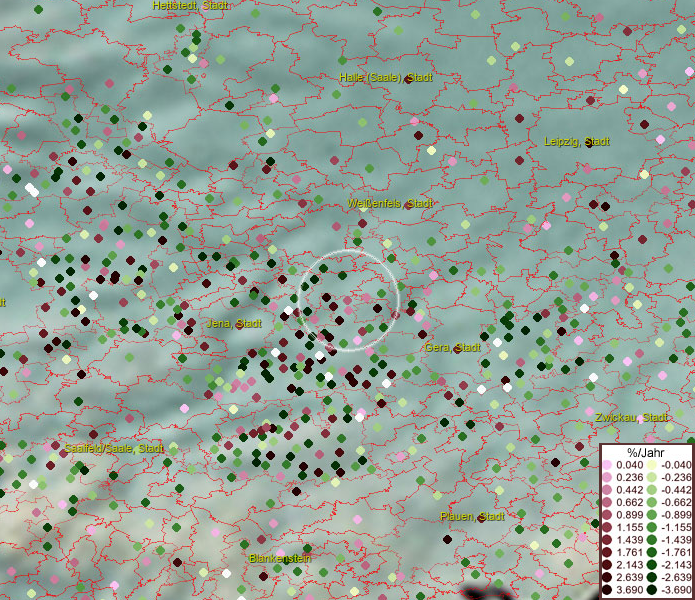Click the Zwickau, Stadt map label
The width and height of the screenshot is (695, 600).
click(x=631, y=417)
